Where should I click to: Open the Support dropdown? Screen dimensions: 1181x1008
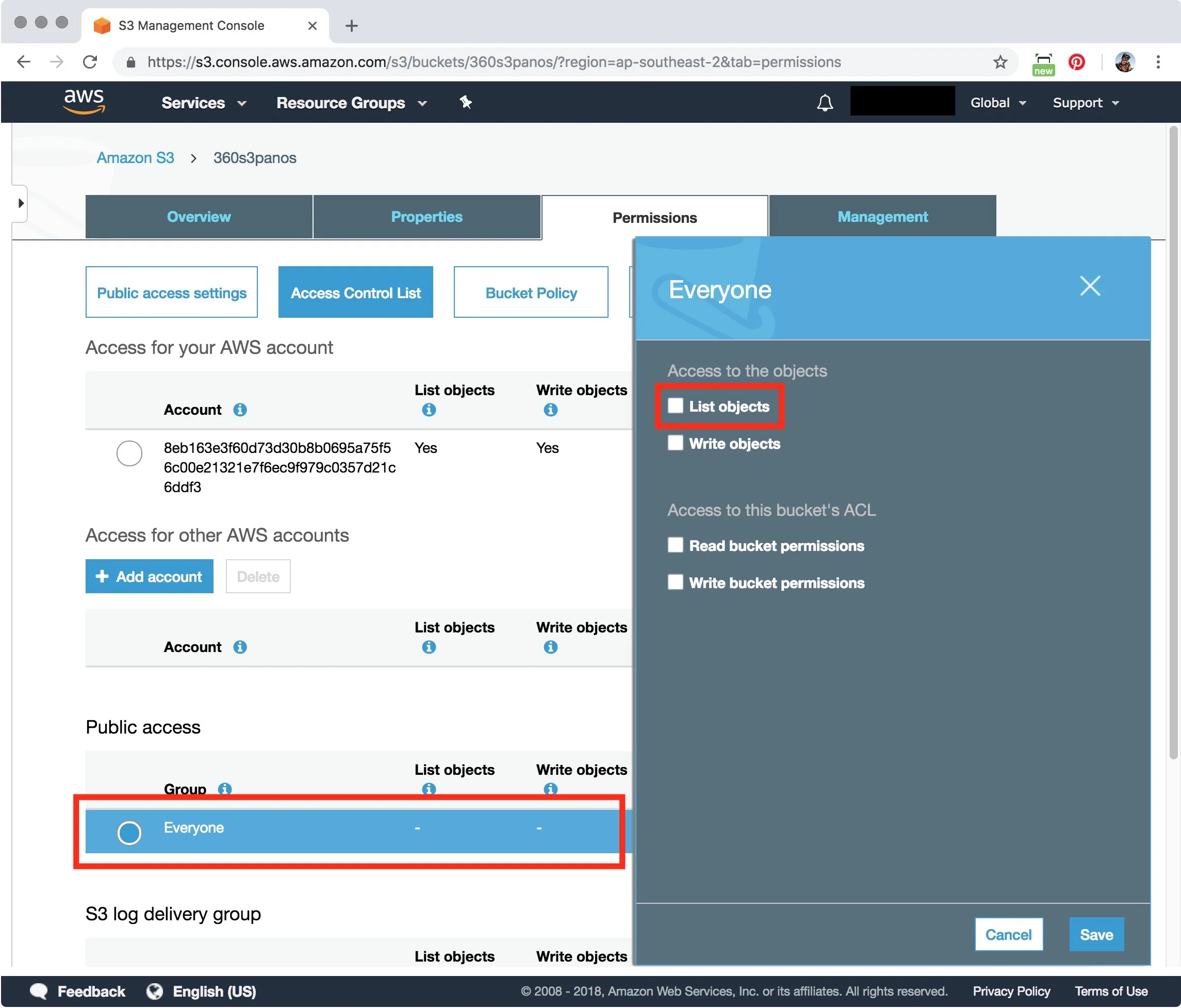(1086, 103)
